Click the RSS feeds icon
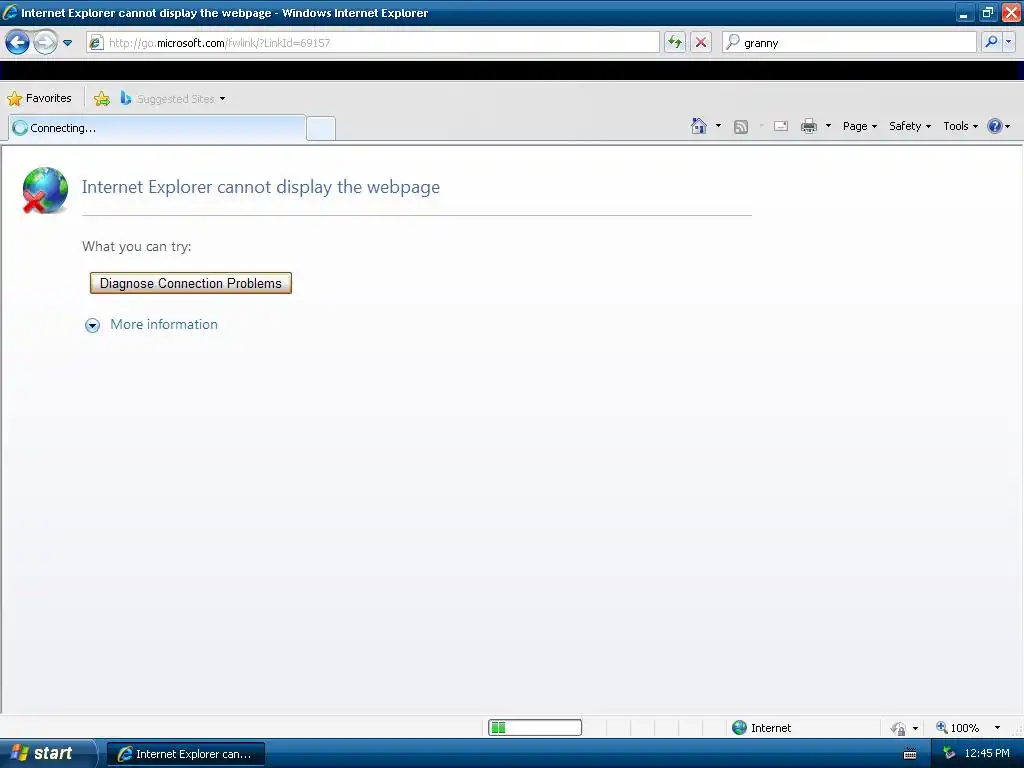1024x768 pixels. point(741,127)
